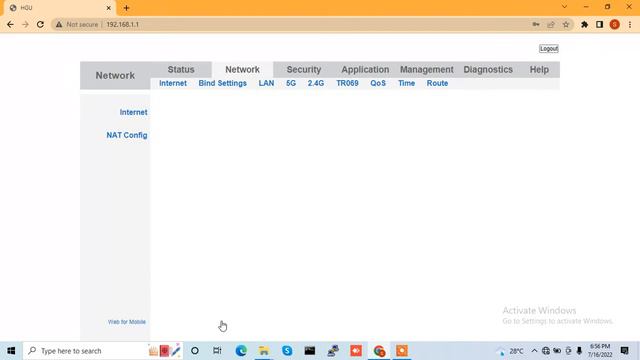Open the 5G wireless settings
Screen dimensions: 640x360
pos(291,83)
